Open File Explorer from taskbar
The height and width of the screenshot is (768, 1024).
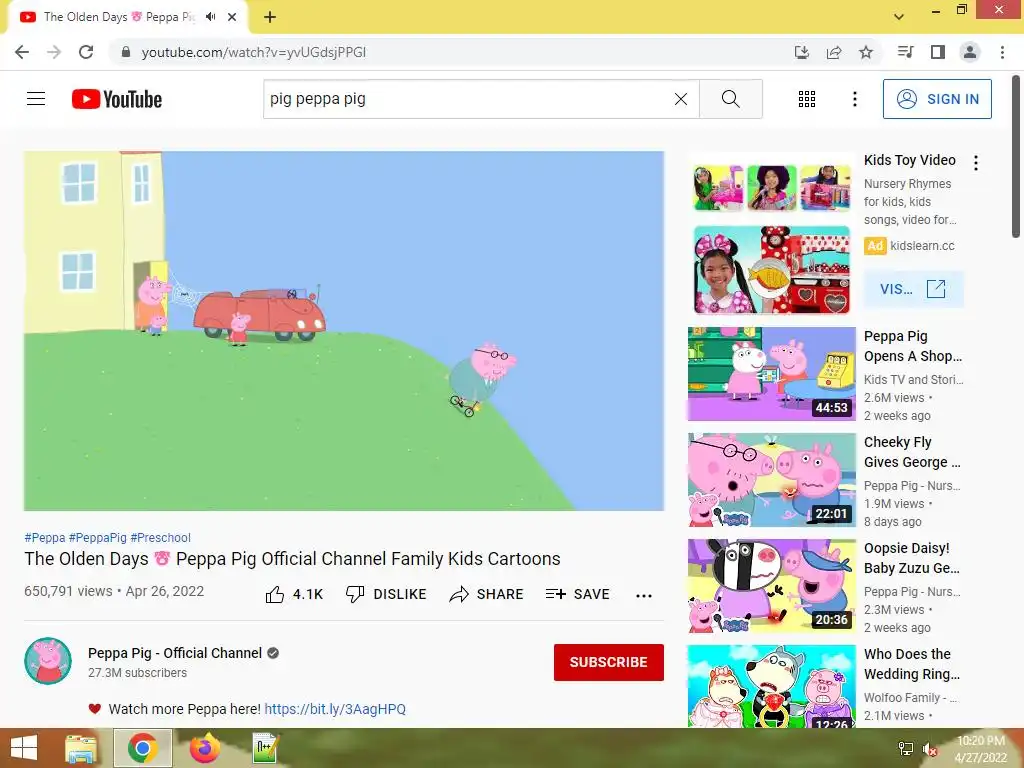click(82, 748)
